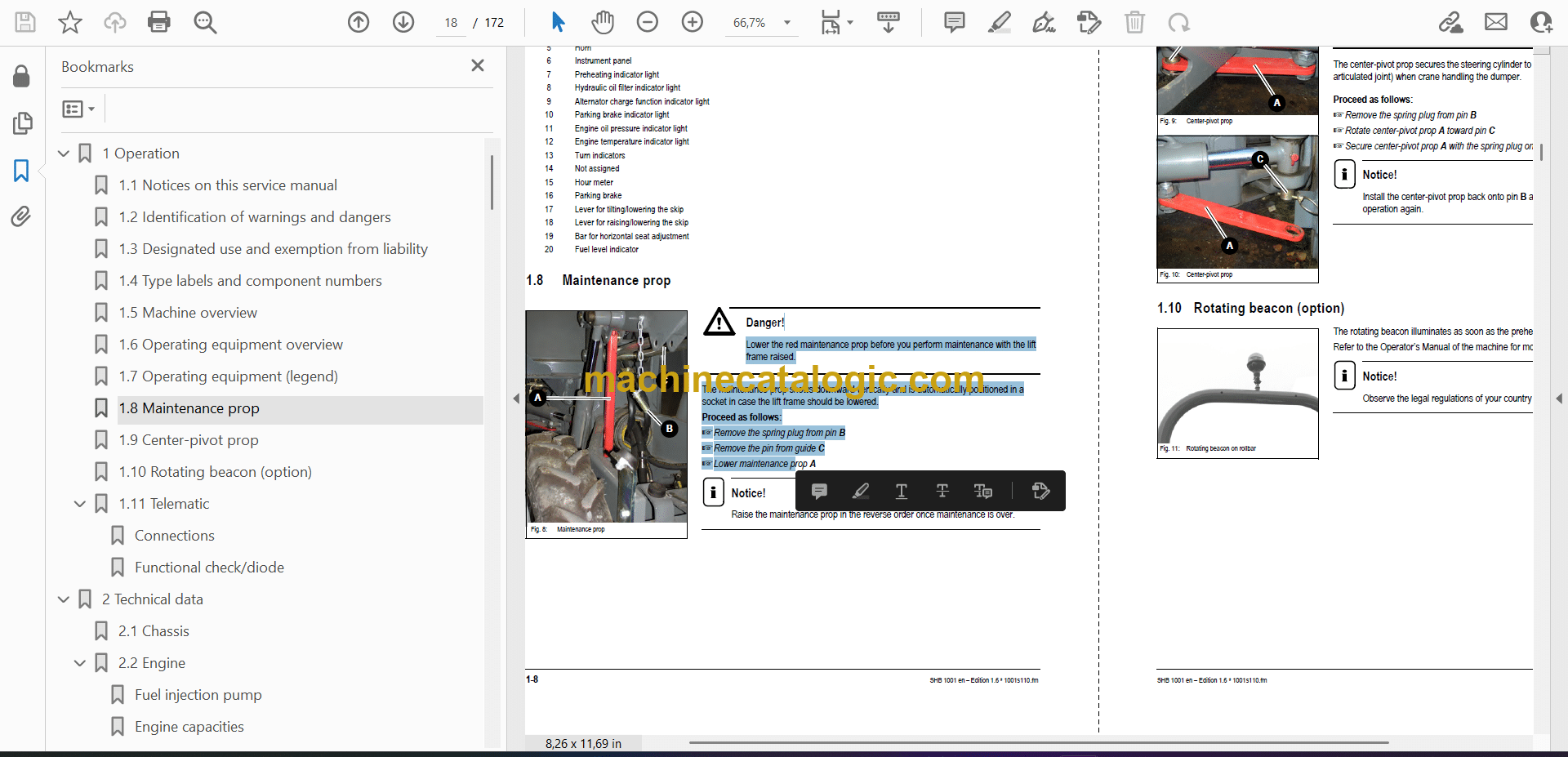Click the current page number field
Image resolution: width=1568 pixels, height=757 pixels.
point(451,23)
